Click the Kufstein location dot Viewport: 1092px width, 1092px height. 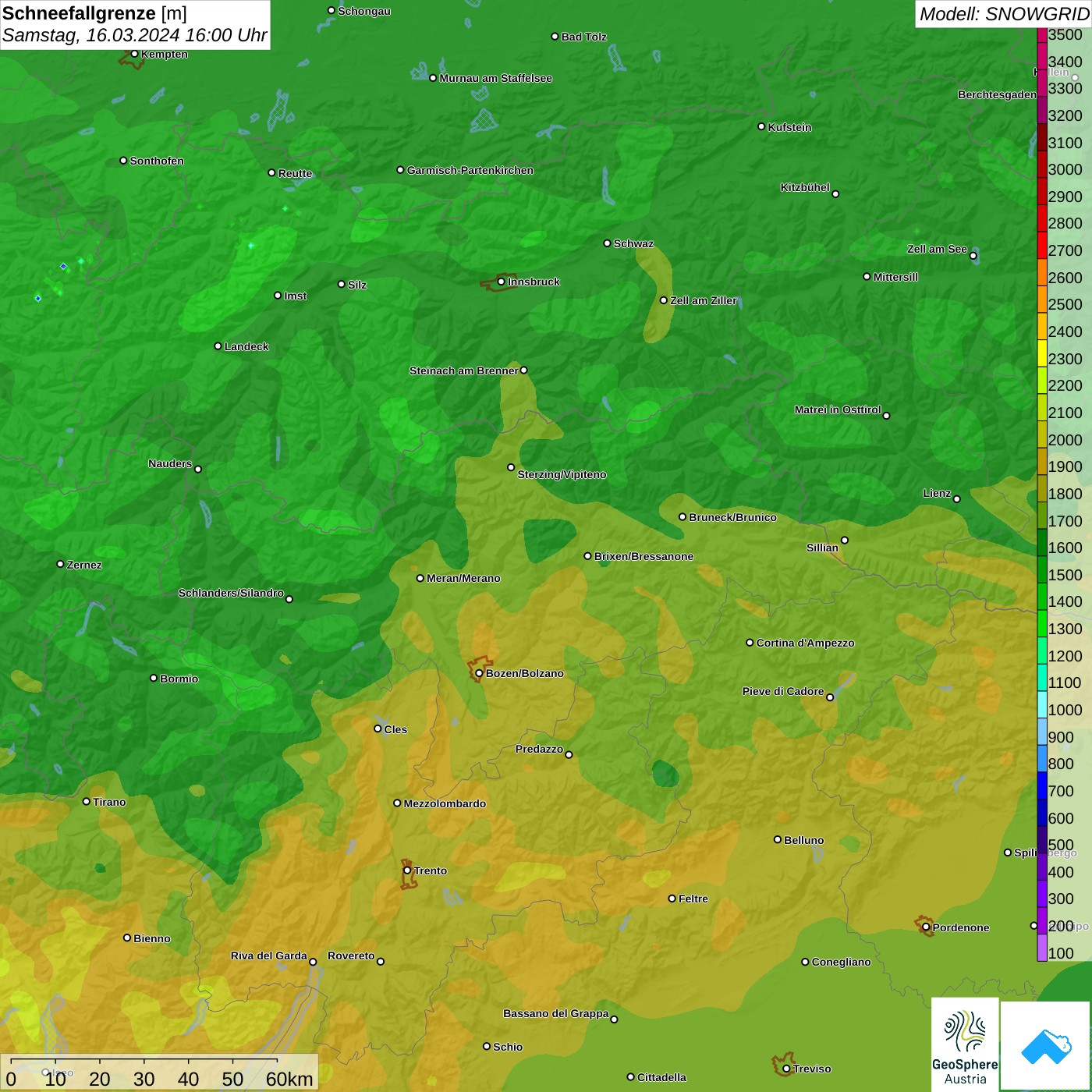(x=761, y=126)
